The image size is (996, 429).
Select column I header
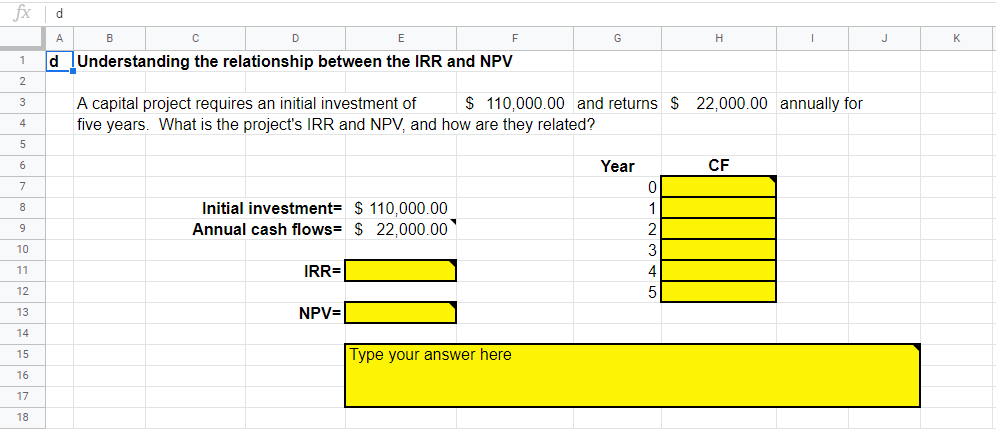pos(812,38)
